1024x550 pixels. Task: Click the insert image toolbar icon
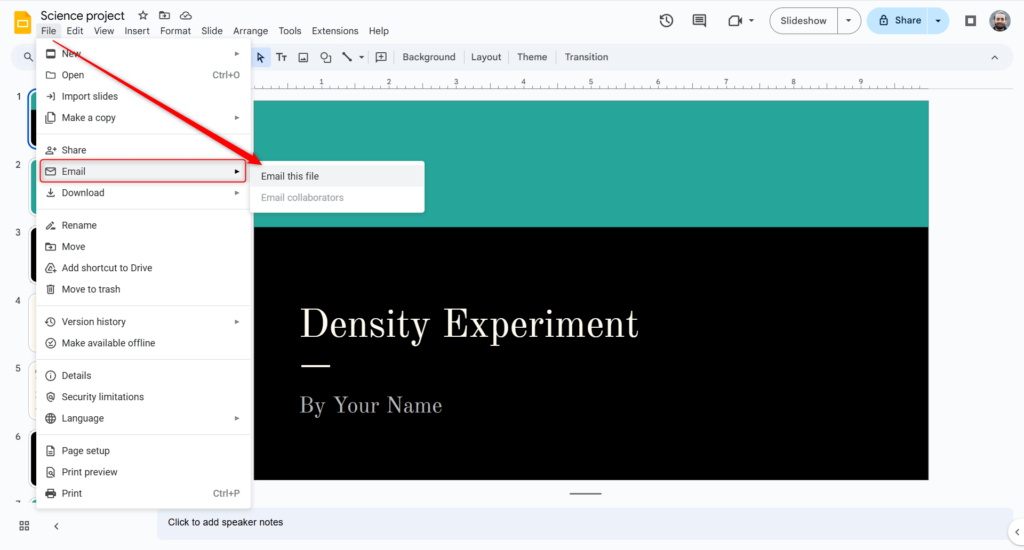pos(303,57)
